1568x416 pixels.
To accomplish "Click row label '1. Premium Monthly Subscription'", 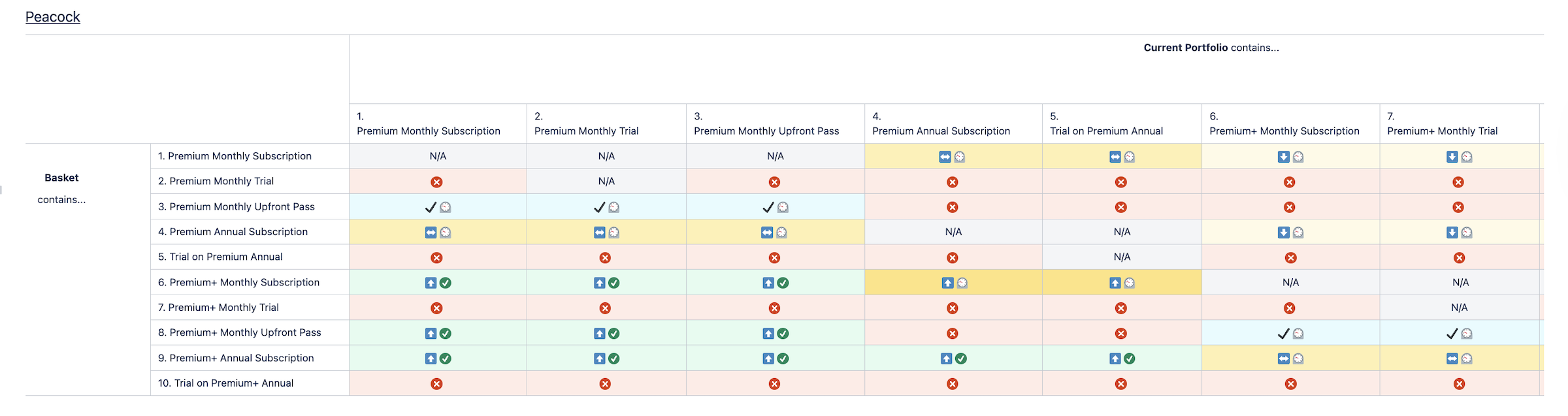I will point(235,156).
